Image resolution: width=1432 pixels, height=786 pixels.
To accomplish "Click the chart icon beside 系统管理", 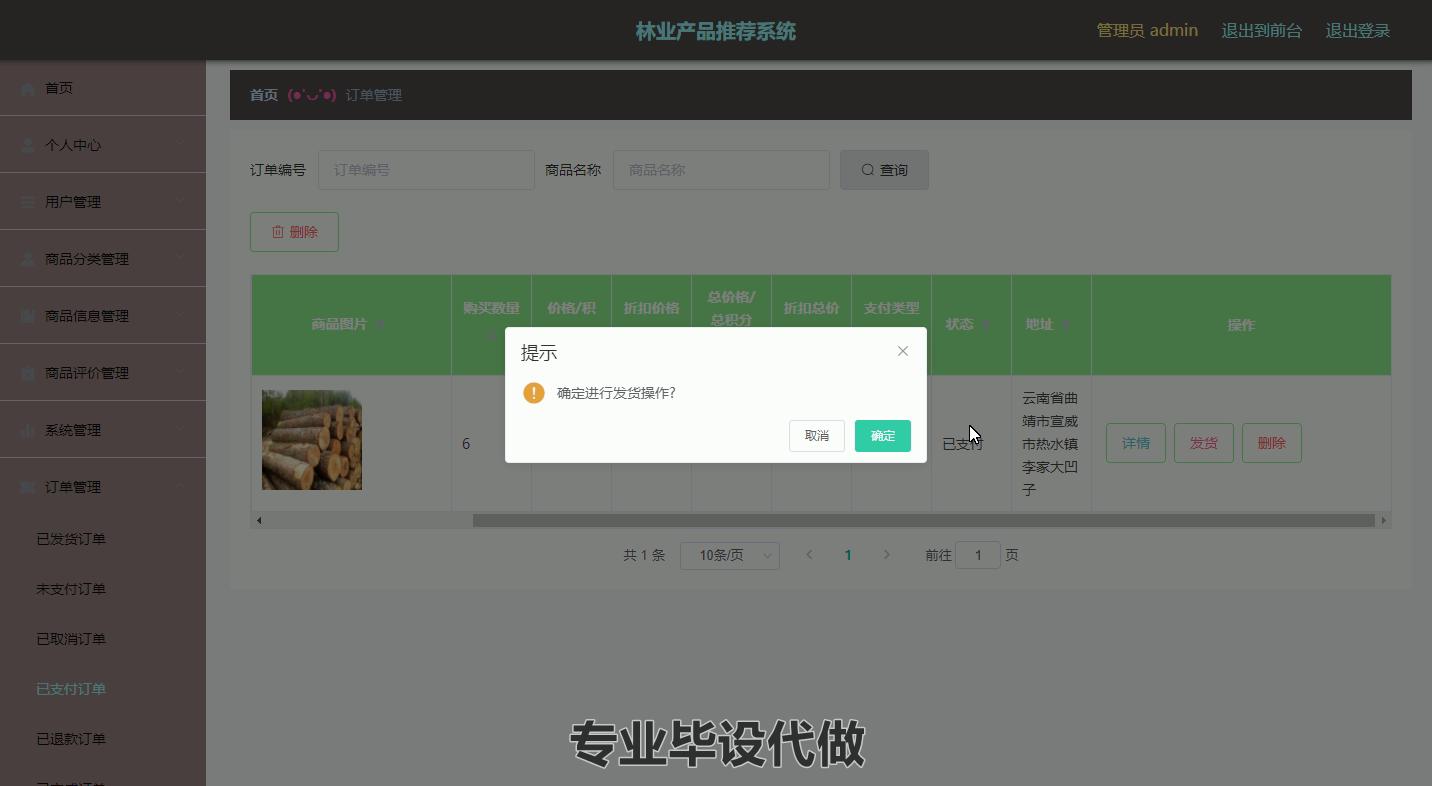I will pyautogui.click(x=28, y=431).
